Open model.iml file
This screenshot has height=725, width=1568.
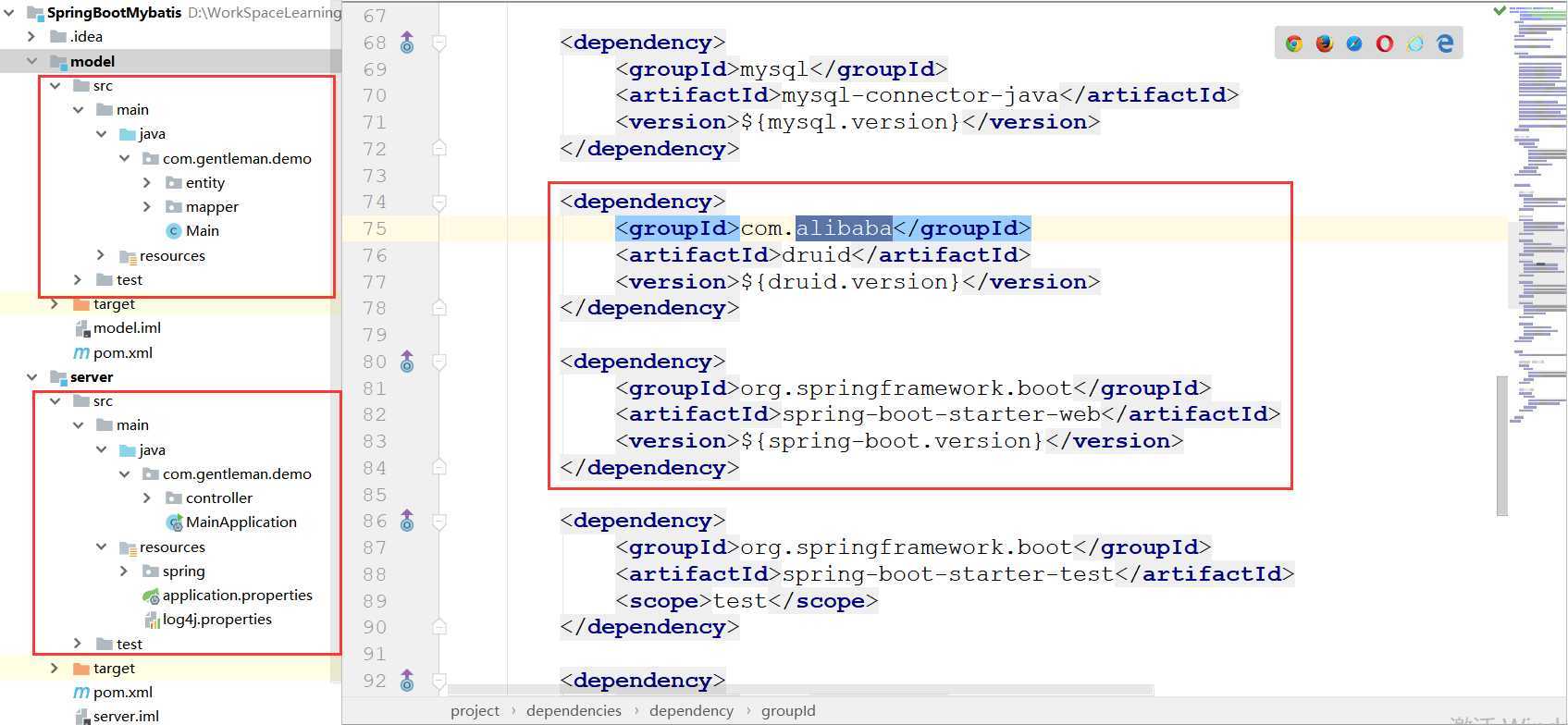(117, 328)
